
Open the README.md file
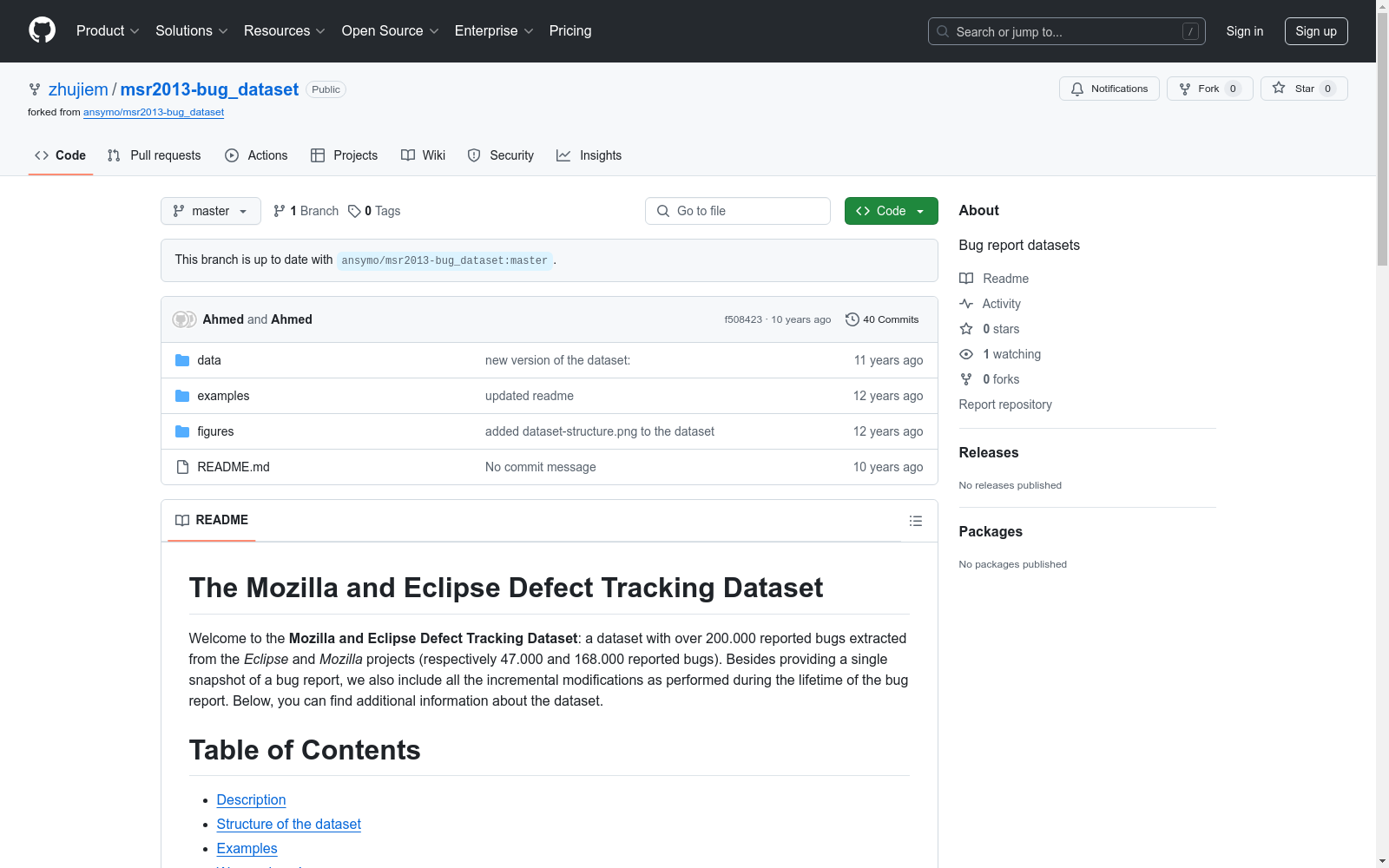click(x=234, y=467)
